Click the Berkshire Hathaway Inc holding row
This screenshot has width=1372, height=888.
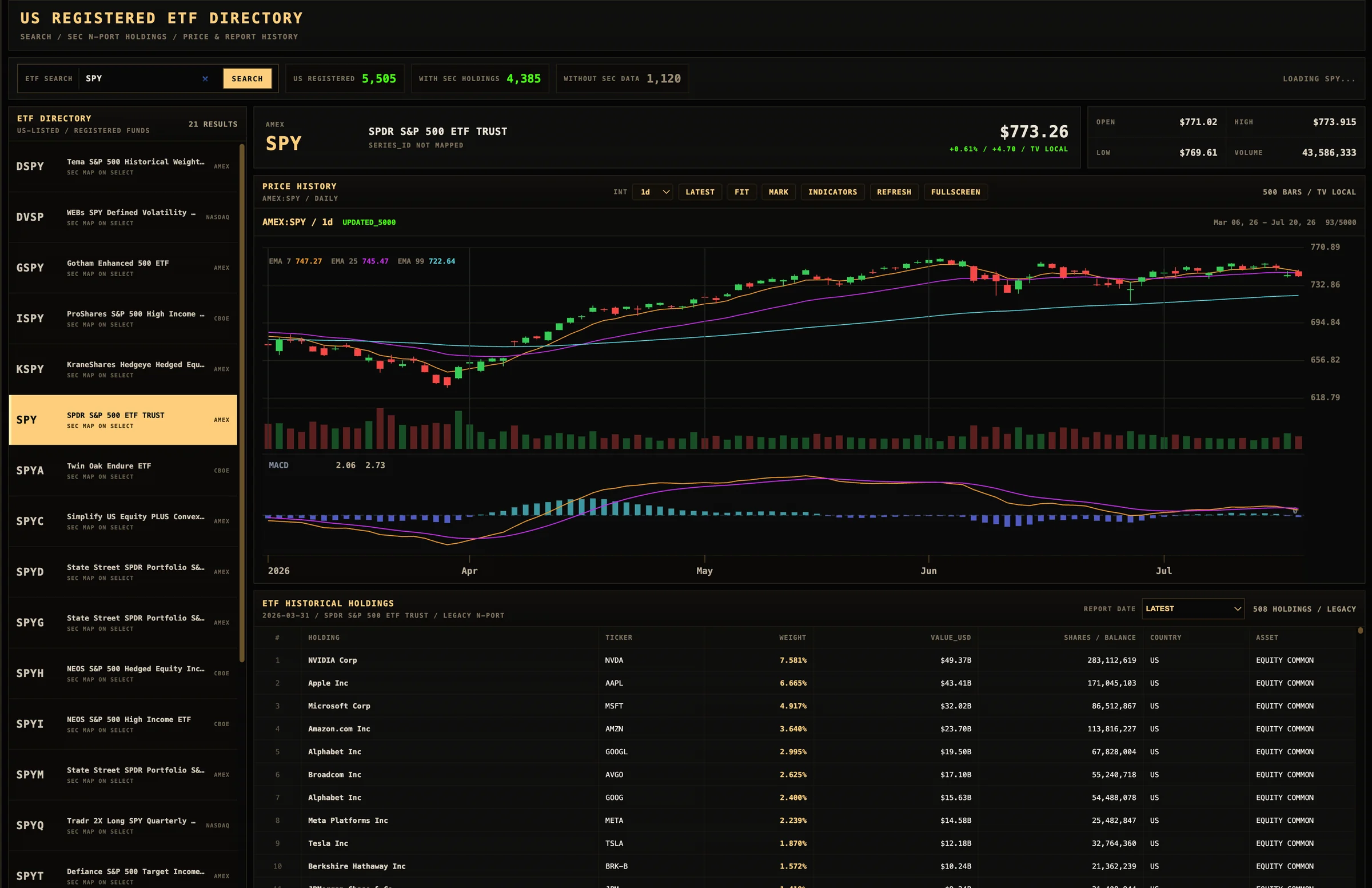click(805, 867)
